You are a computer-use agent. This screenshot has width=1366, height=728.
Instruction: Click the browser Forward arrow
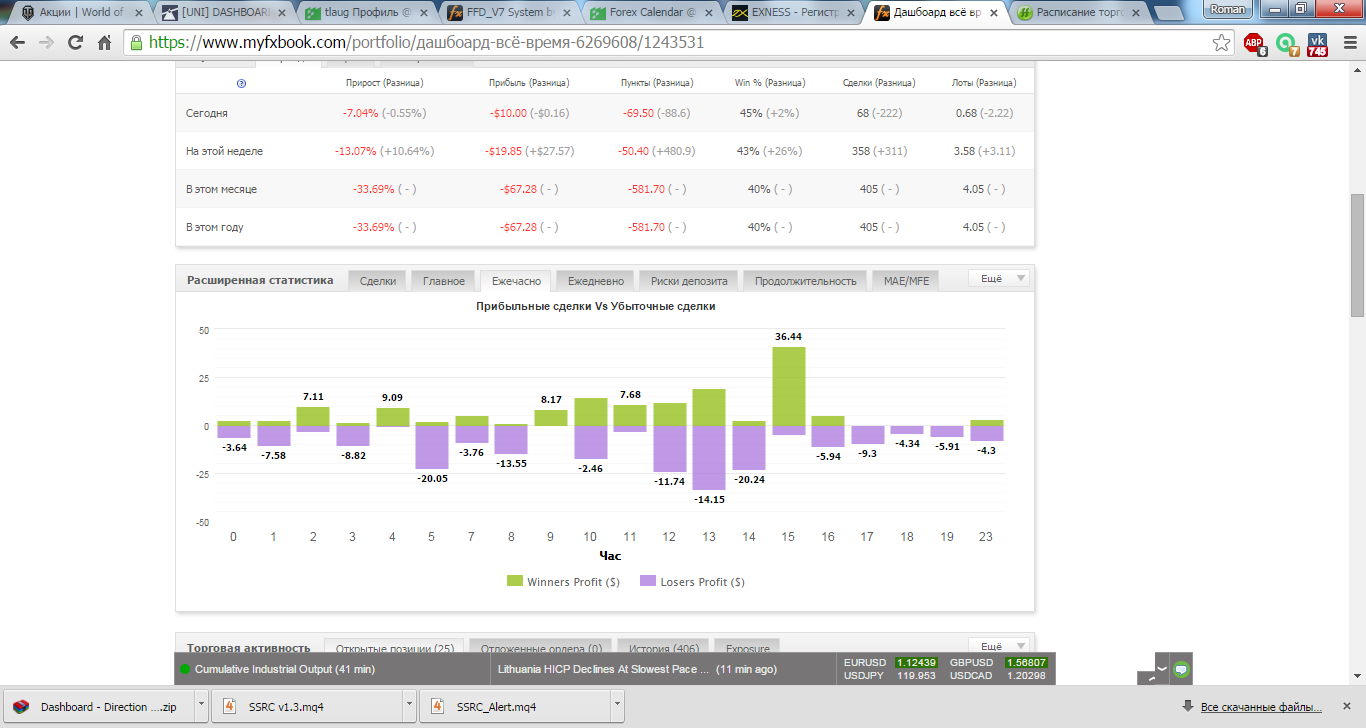(46, 43)
